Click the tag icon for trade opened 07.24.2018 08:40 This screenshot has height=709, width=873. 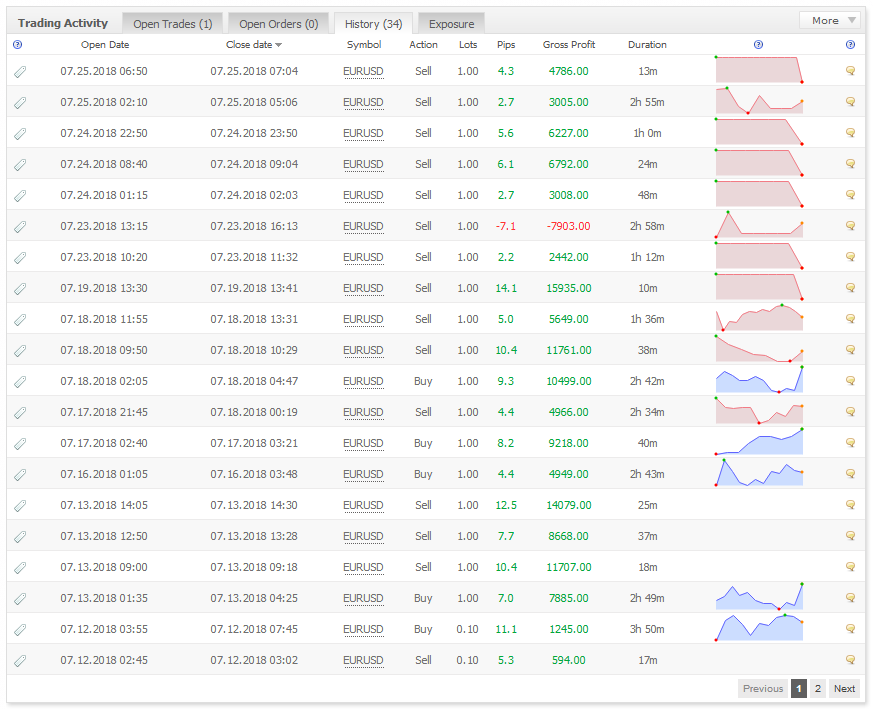[x=20, y=164]
